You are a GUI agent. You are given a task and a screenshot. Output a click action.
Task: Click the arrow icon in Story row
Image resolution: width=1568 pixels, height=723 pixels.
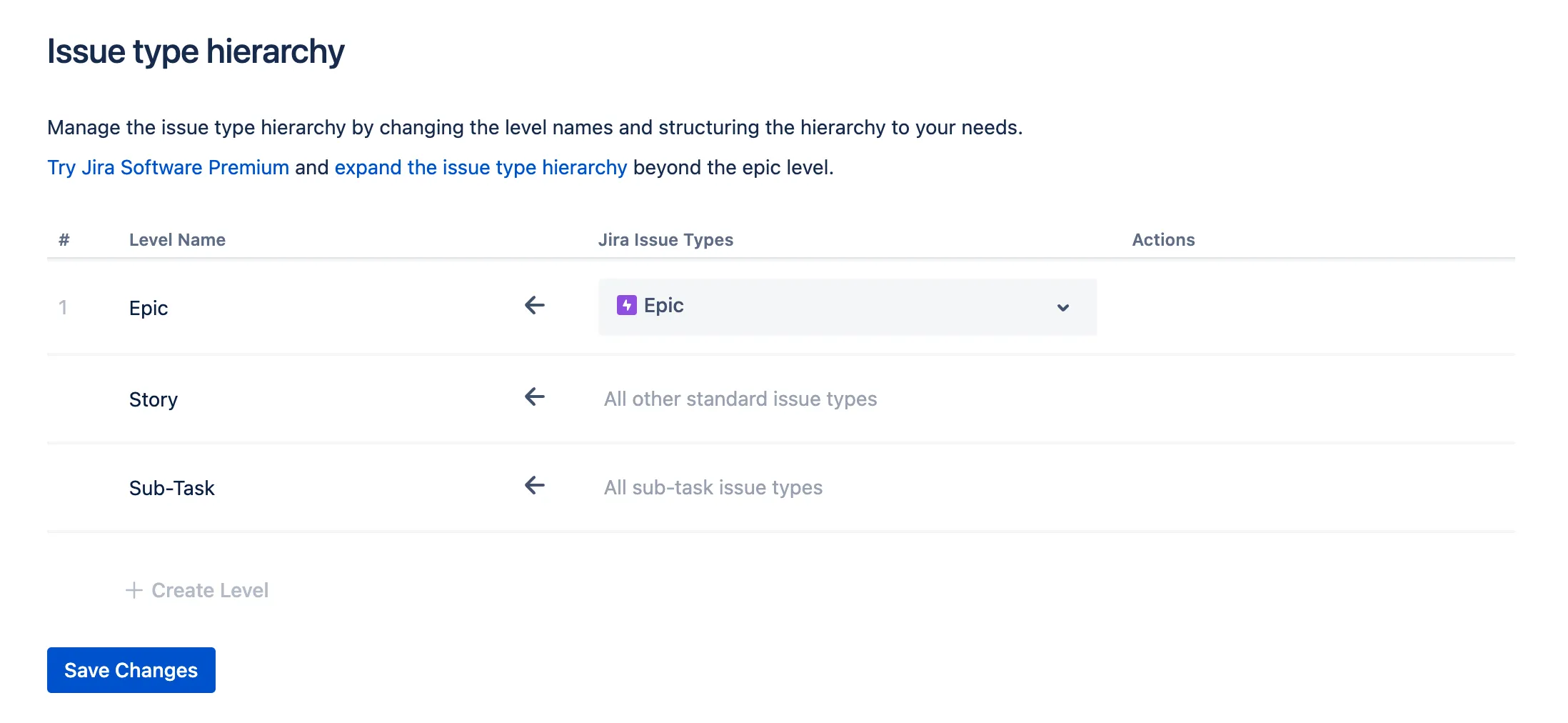pos(534,397)
